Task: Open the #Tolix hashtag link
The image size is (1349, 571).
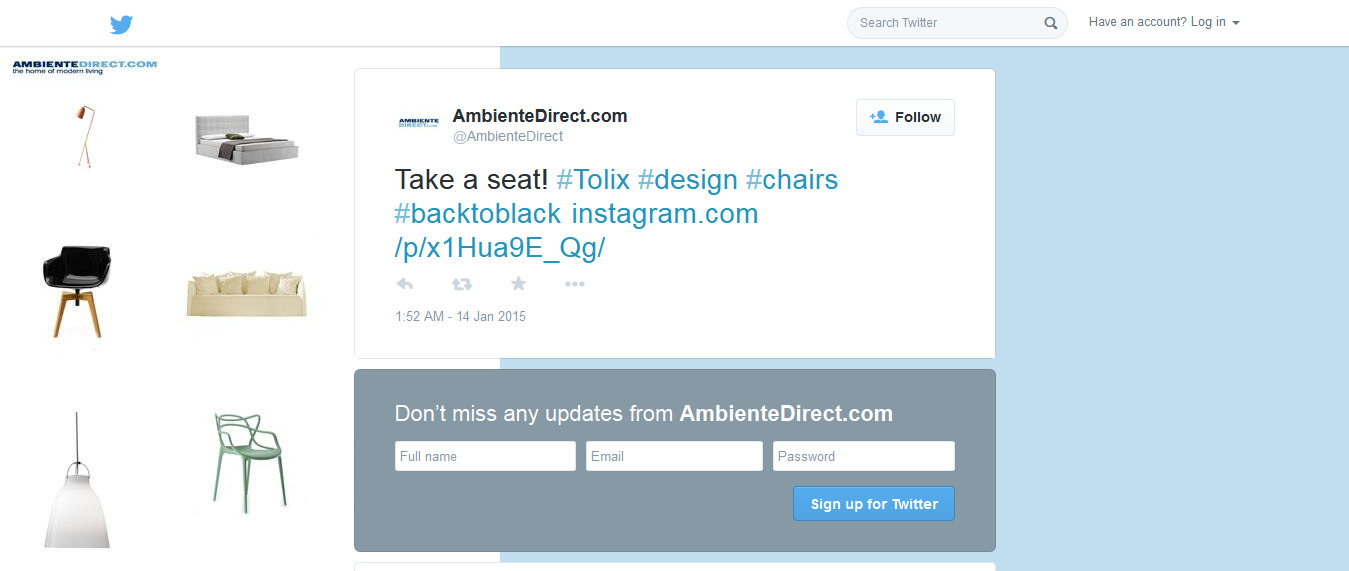Action: click(593, 180)
